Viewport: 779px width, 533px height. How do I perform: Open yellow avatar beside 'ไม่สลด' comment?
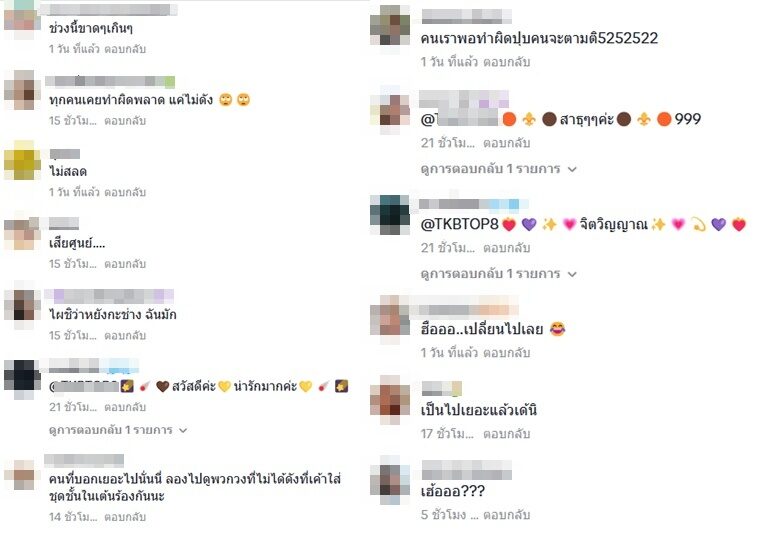click(x=22, y=161)
